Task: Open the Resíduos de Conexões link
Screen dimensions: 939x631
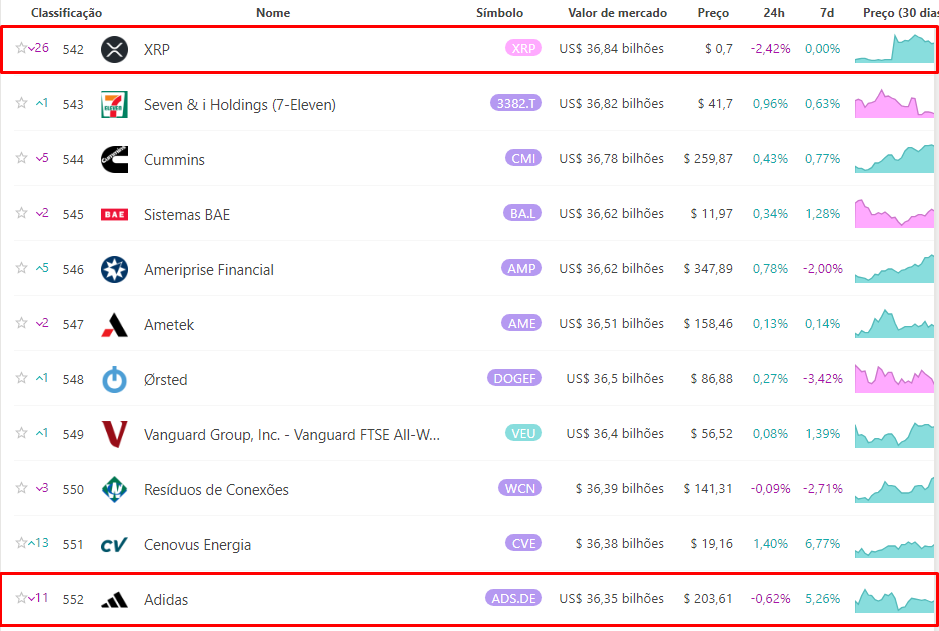Action: pyautogui.click(x=216, y=490)
